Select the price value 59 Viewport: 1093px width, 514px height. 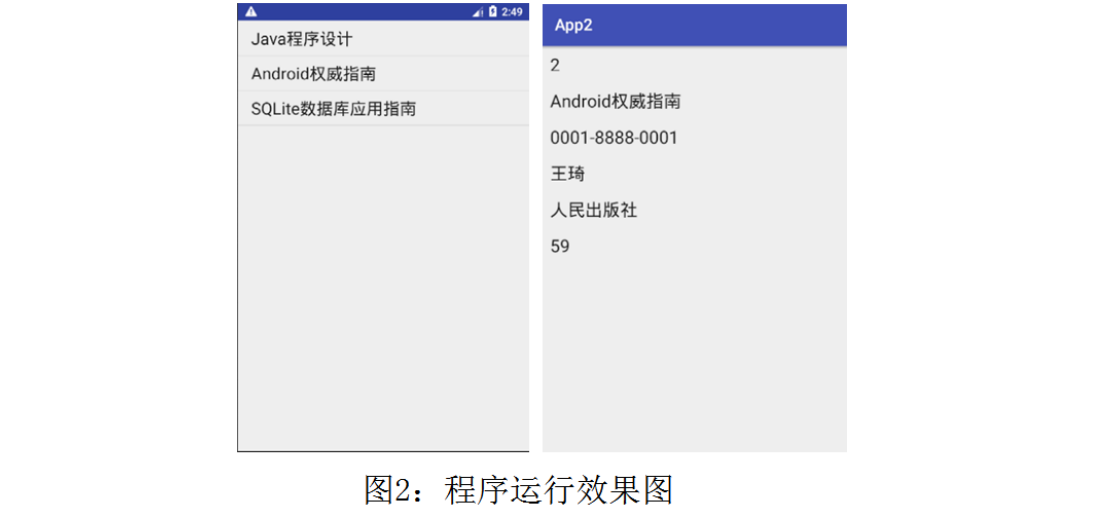point(560,247)
